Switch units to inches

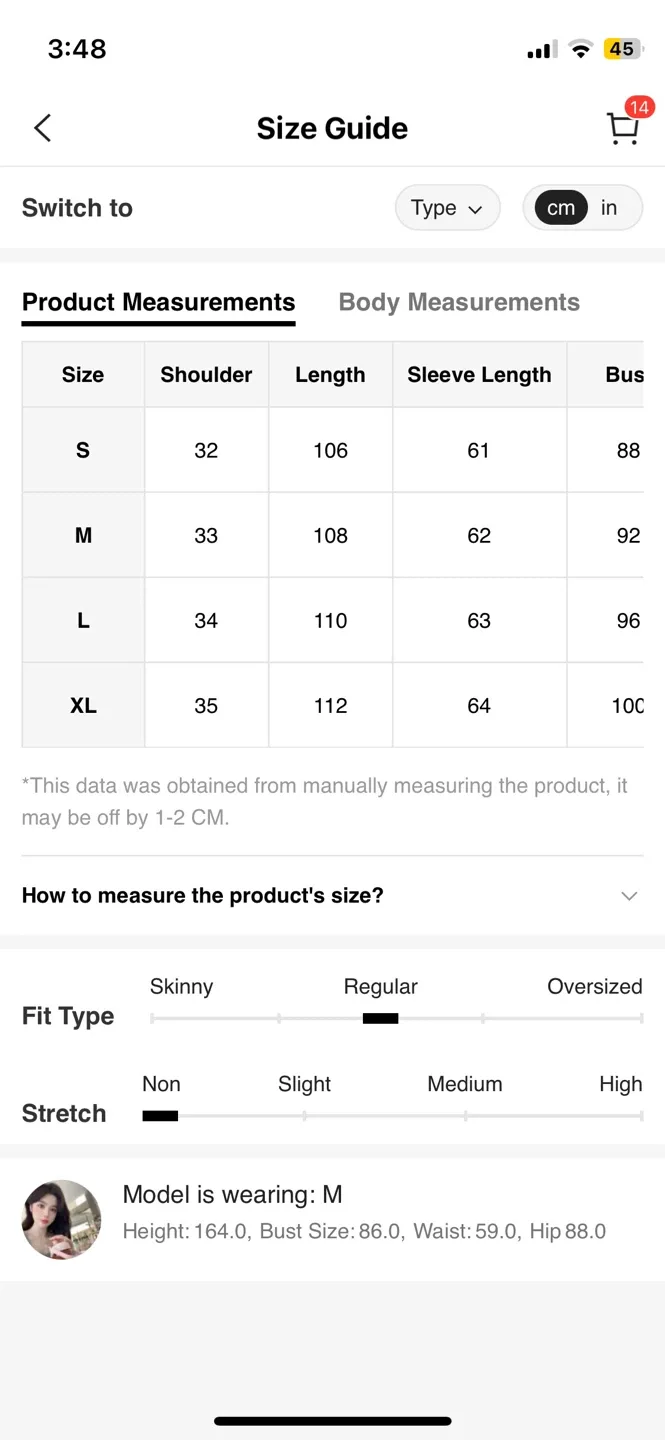coord(609,208)
